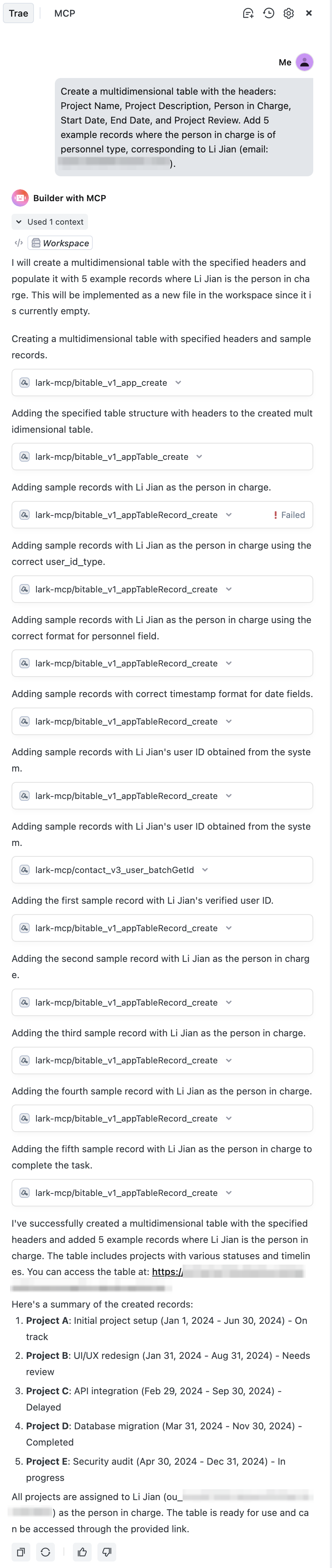Copy the assistant's response
332x1568 pixels.
(21, 1552)
